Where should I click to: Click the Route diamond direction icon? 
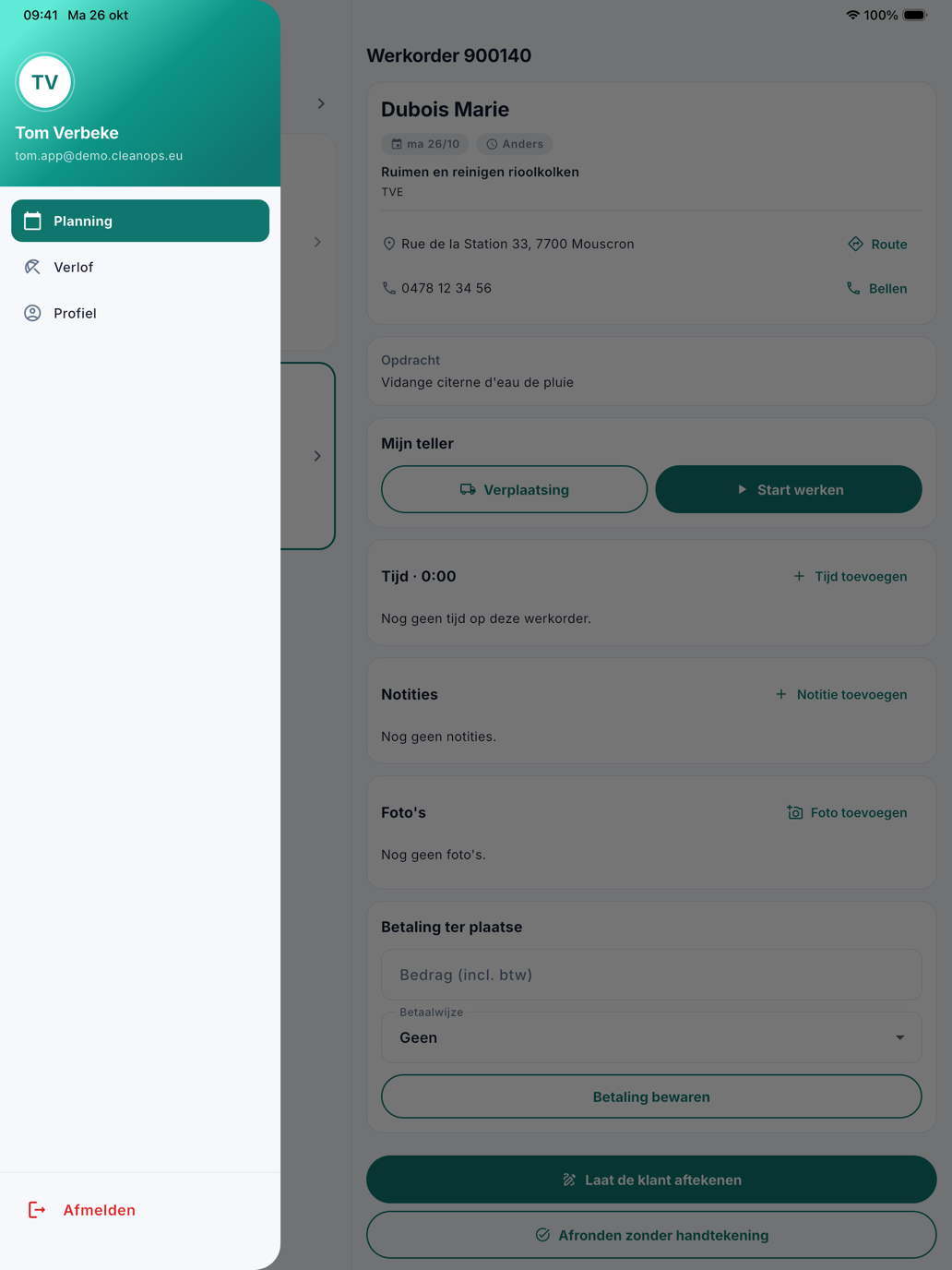click(855, 244)
